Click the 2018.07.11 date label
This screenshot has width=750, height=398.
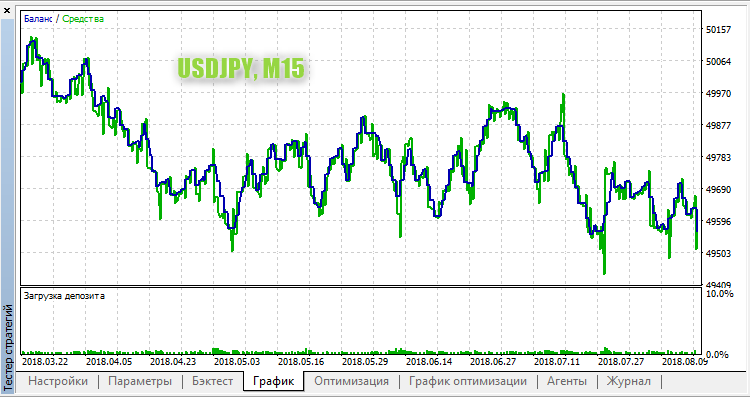[x=557, y=362]
